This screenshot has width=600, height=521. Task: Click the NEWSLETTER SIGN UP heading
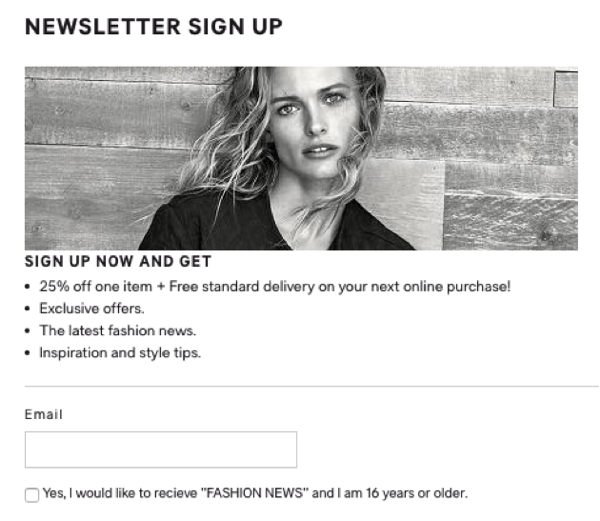[154, 27]
